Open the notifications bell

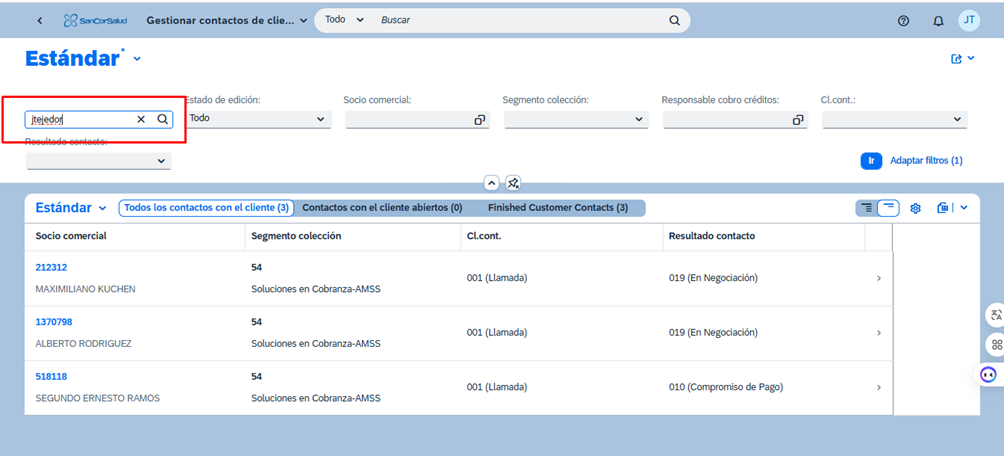tap(938, 20)
